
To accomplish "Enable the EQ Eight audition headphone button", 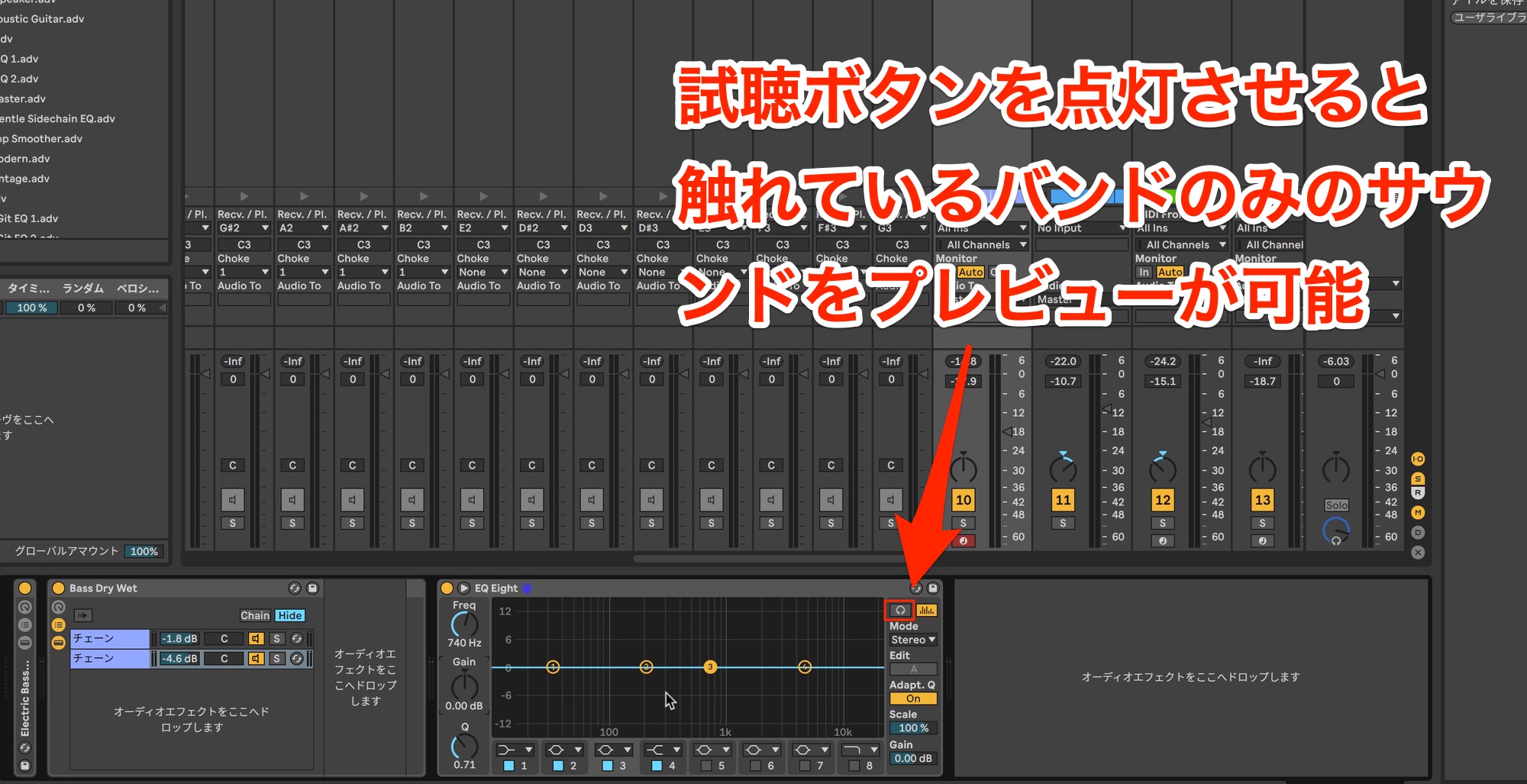I will (x=900, y=610).
